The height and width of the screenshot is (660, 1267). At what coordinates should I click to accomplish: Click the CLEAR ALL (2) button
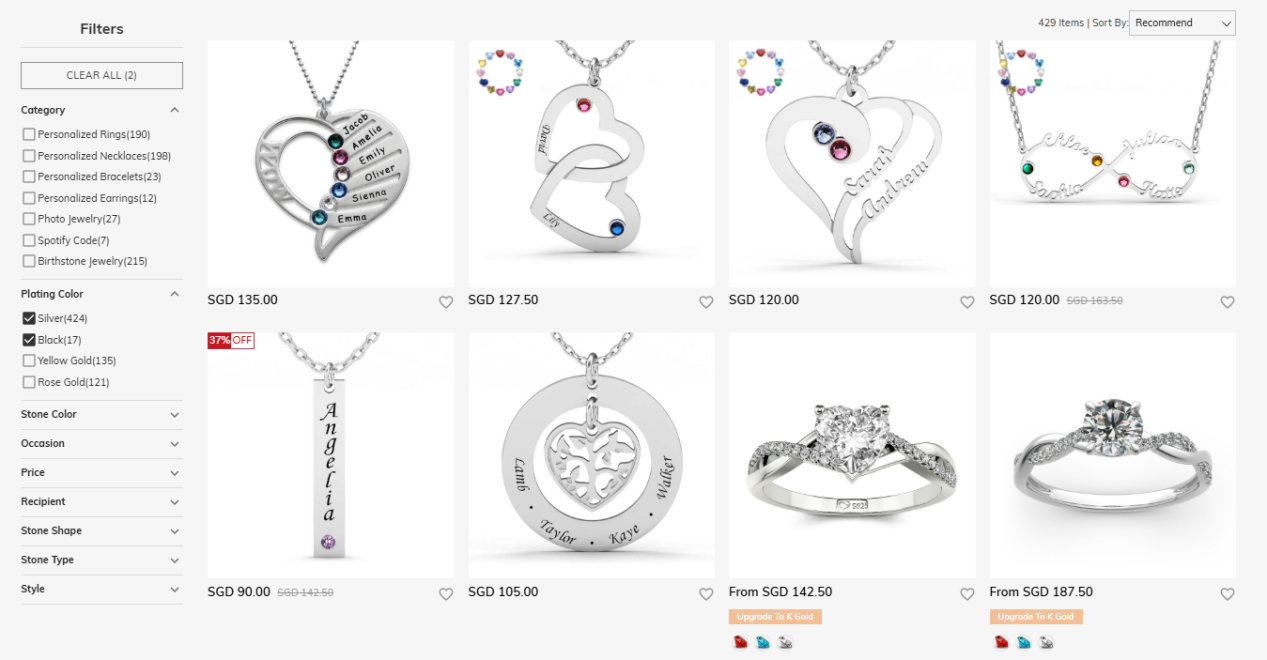(102, 75)
